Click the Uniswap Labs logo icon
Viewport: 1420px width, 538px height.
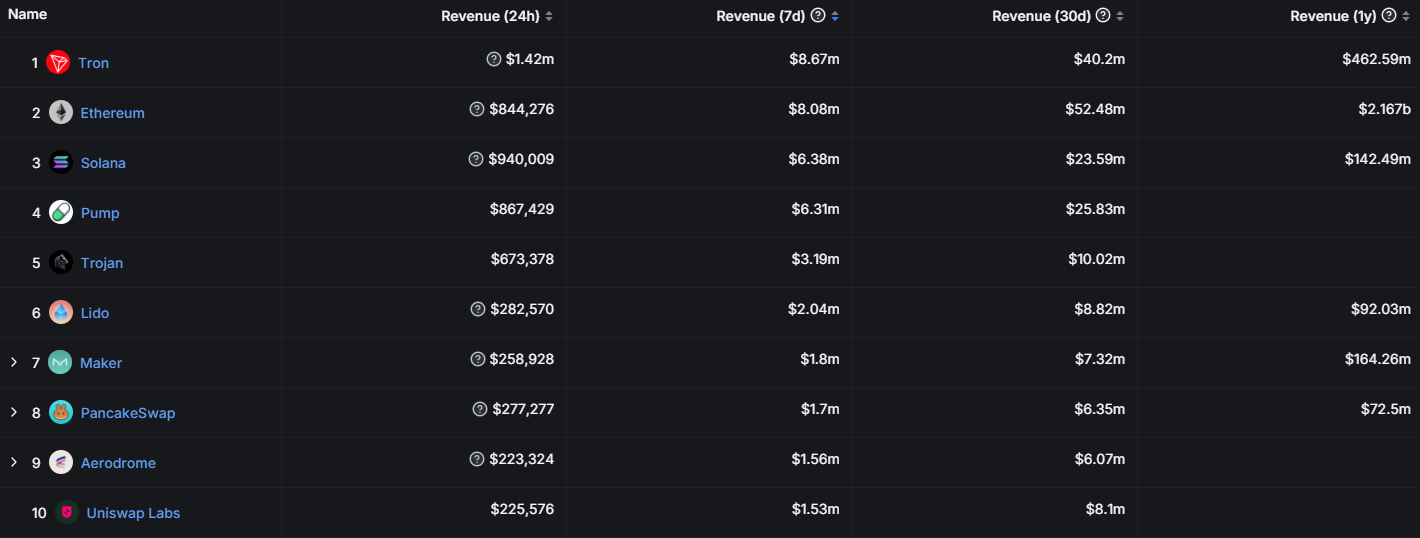point(67,513)
